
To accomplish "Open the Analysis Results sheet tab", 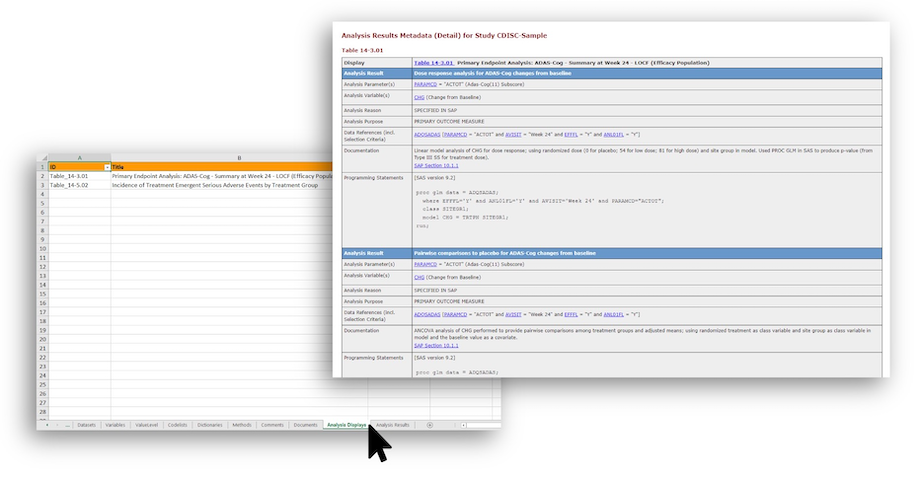I will tap(393, 425).
